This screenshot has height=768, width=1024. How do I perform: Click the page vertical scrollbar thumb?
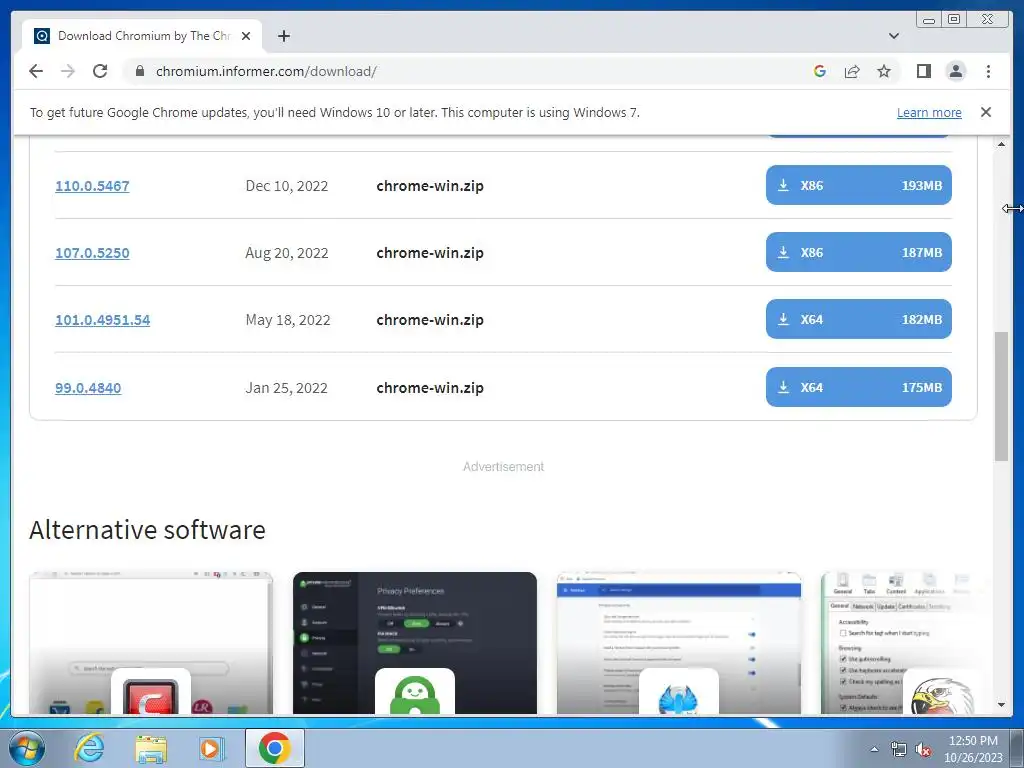coord(1001,396)
